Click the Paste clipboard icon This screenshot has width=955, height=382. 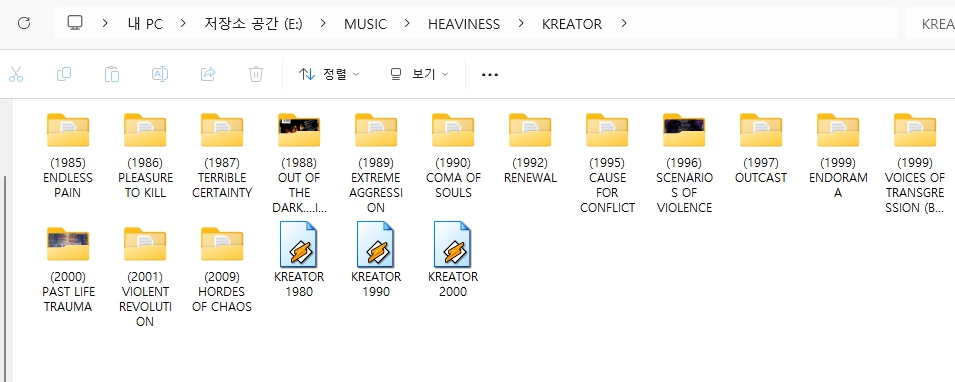click(x=111, y=74)
